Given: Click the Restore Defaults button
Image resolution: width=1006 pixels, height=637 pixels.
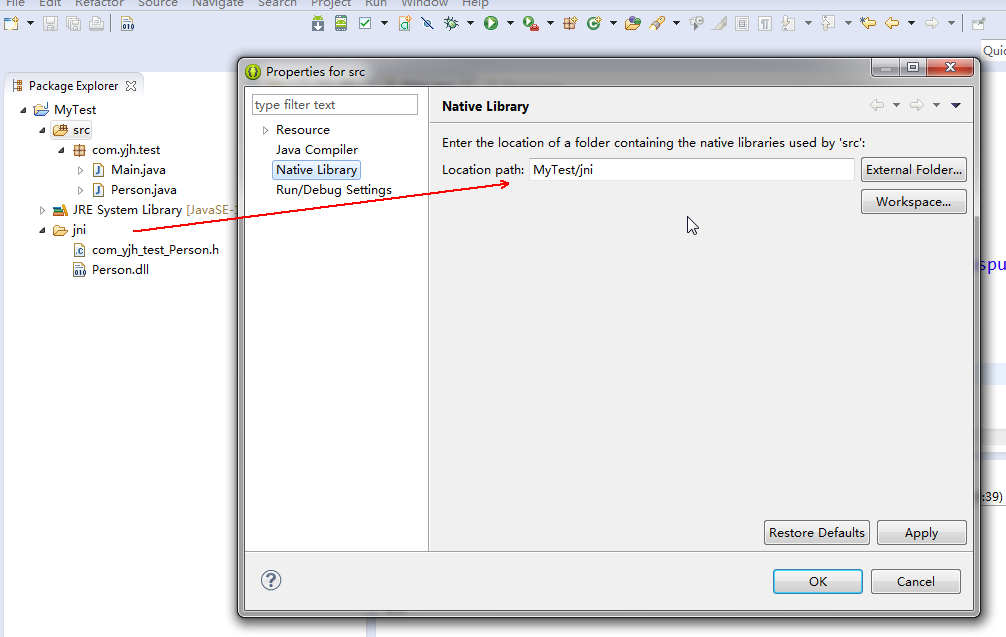Looking at the screenshot, I should 817,532.
